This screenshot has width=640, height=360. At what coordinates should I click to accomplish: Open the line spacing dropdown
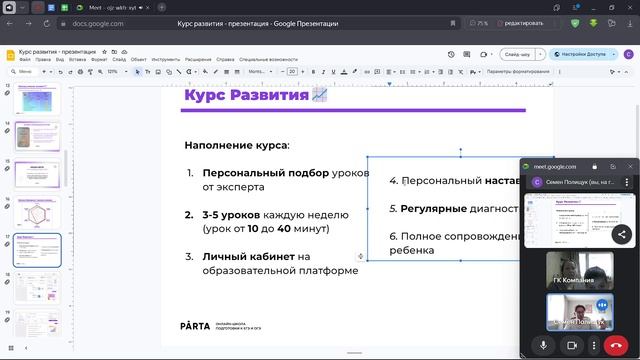click(x=402, y=72)
